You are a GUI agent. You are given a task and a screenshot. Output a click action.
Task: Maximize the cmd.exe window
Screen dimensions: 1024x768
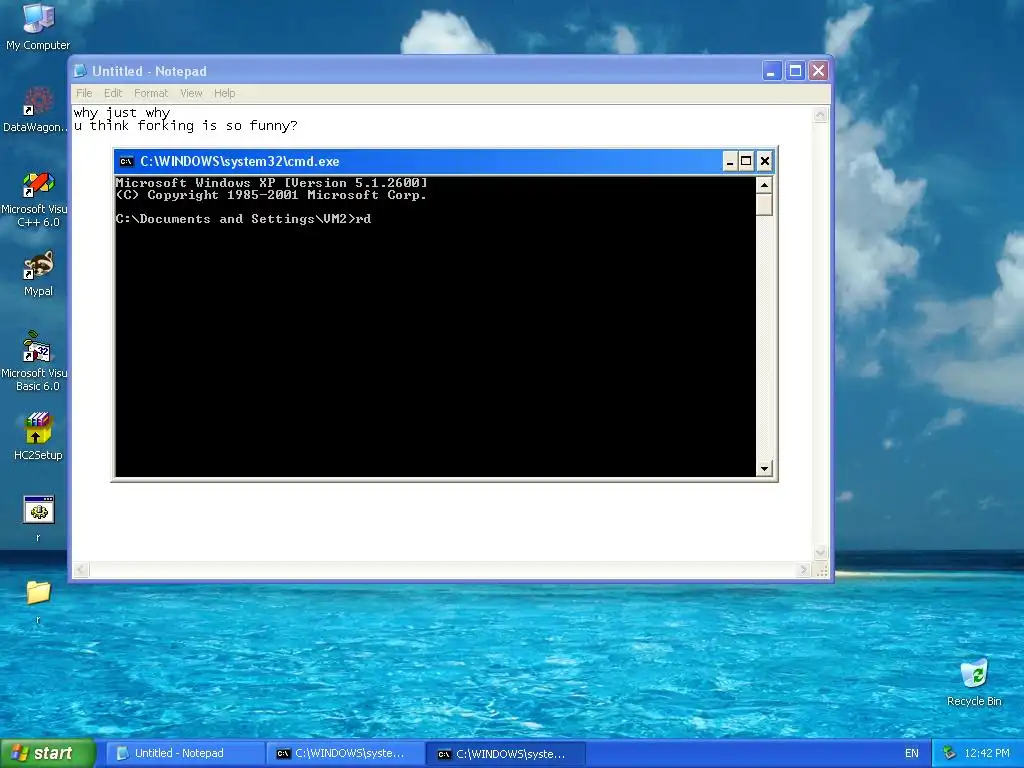(x=746, y=161)
